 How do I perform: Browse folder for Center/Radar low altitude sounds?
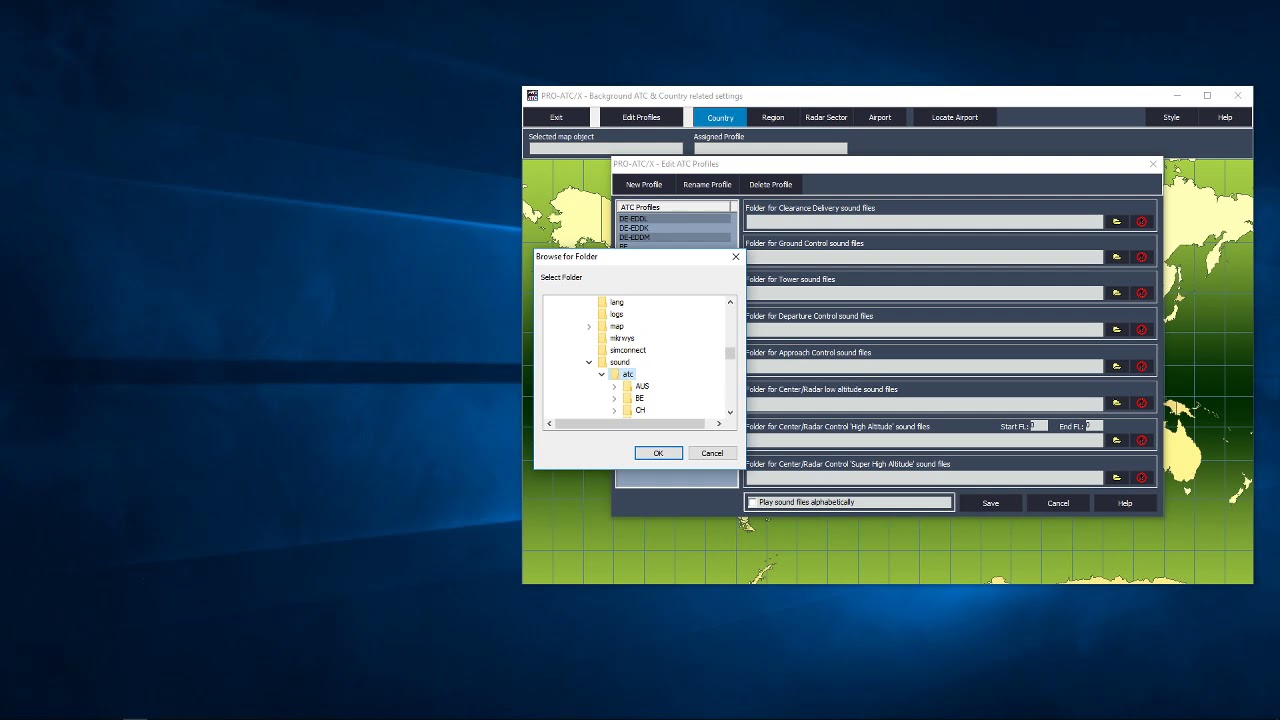tap(1117, 404)
